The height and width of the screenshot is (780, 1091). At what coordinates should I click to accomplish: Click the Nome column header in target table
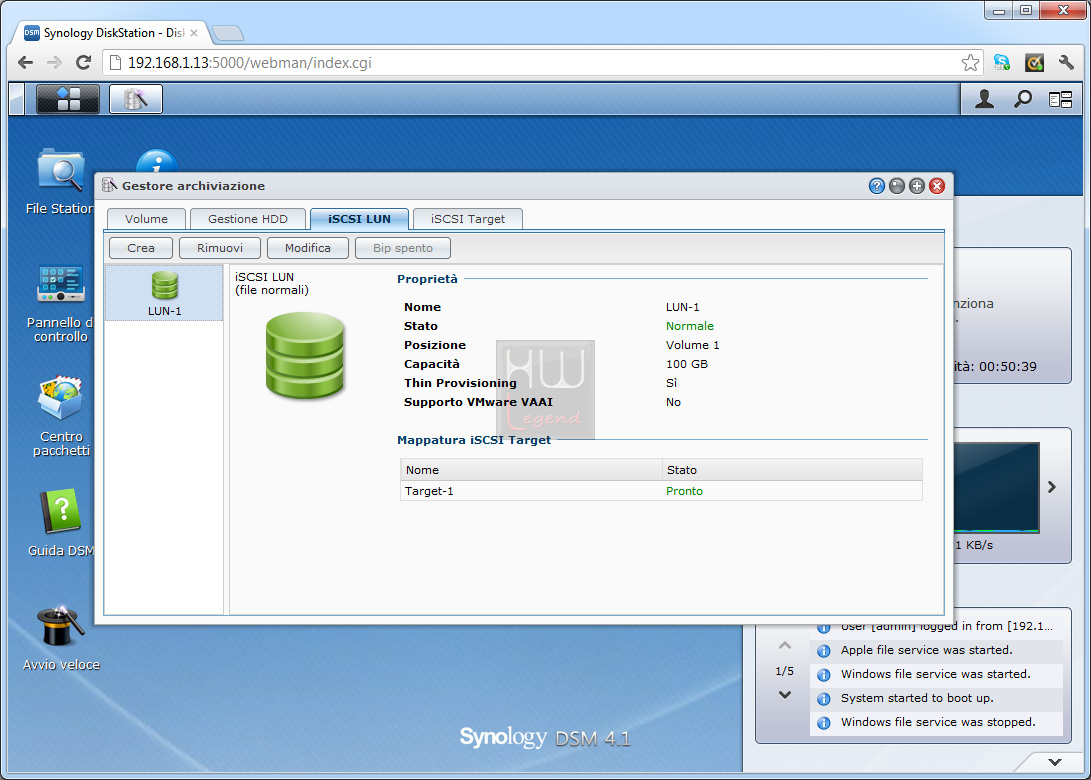531,470
